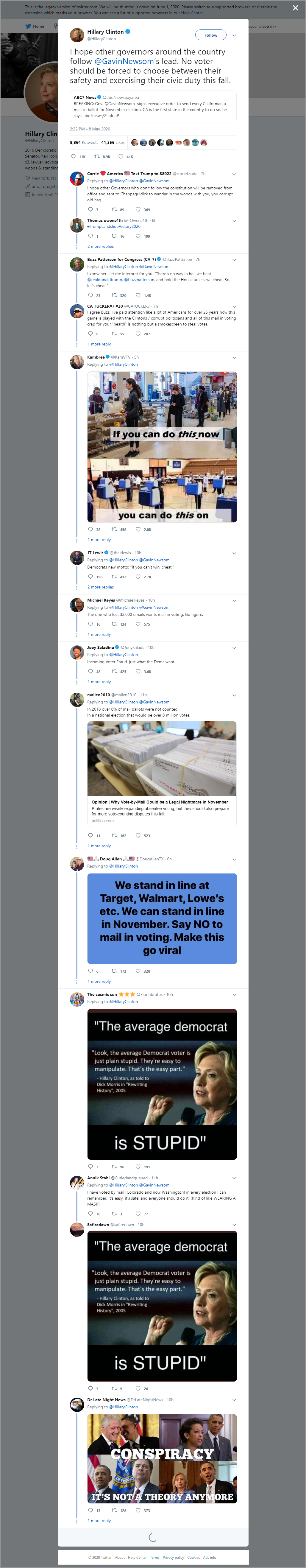The height and width of the screenshot is (1568, 306).
Task: Open the Politico vote-by-mail article card
Action: click(162, 774)
